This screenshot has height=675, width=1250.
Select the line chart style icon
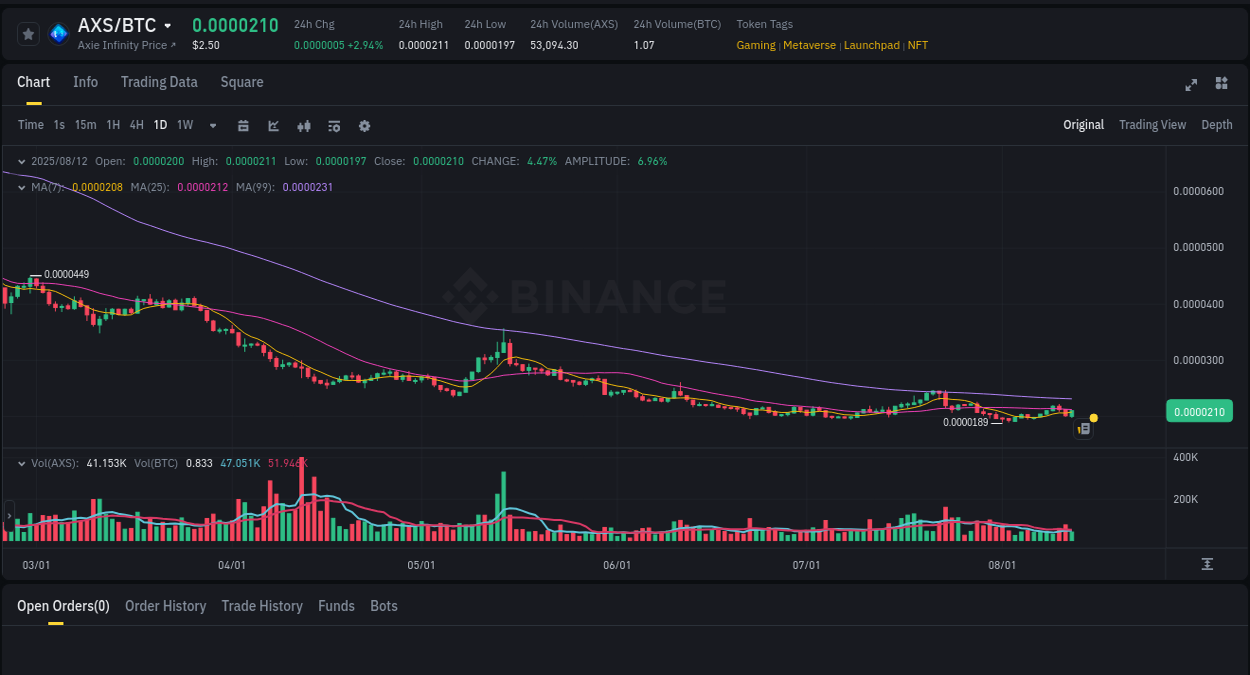point(273,125)
